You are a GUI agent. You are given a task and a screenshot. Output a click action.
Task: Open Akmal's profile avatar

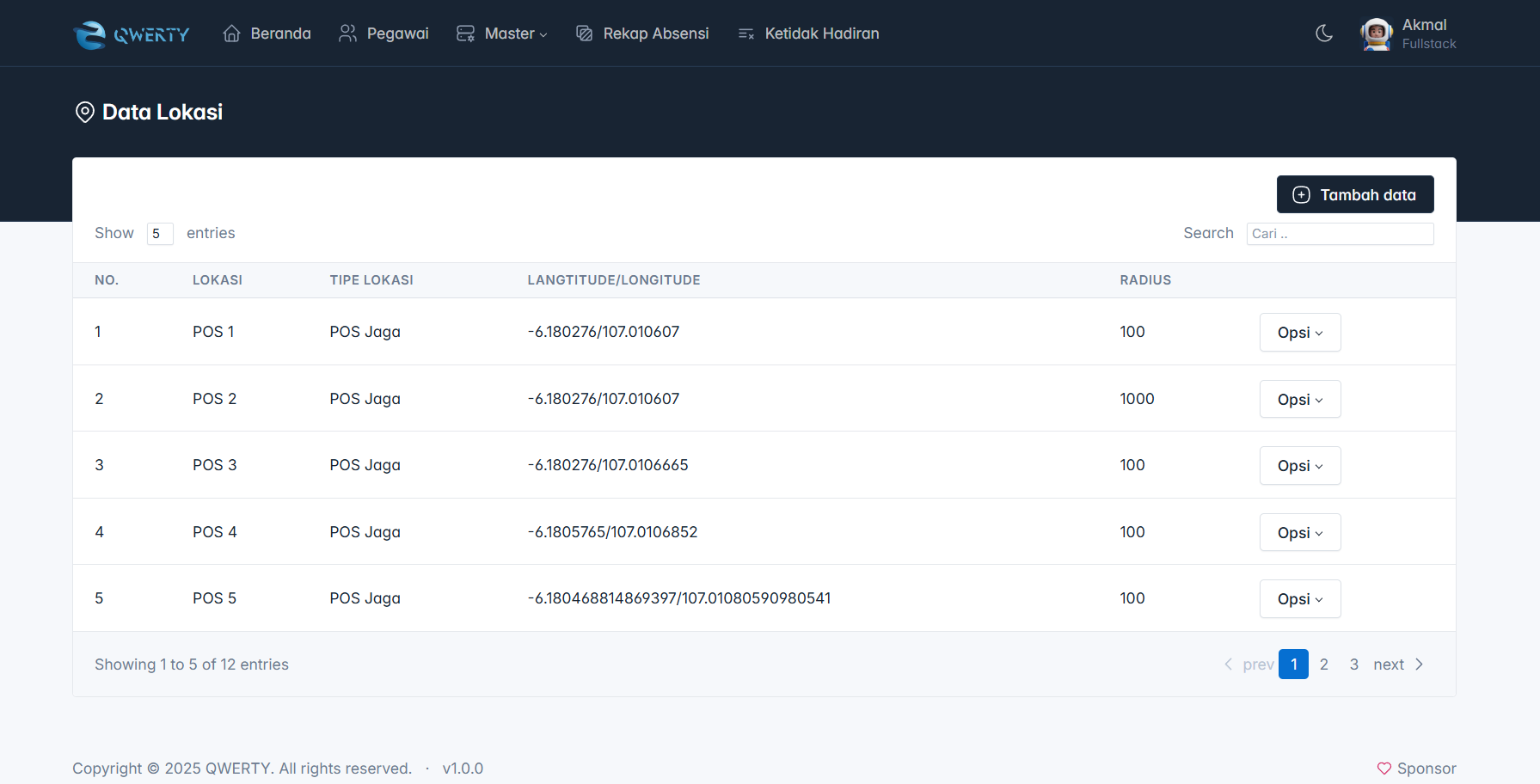(x=1377, y=34)
